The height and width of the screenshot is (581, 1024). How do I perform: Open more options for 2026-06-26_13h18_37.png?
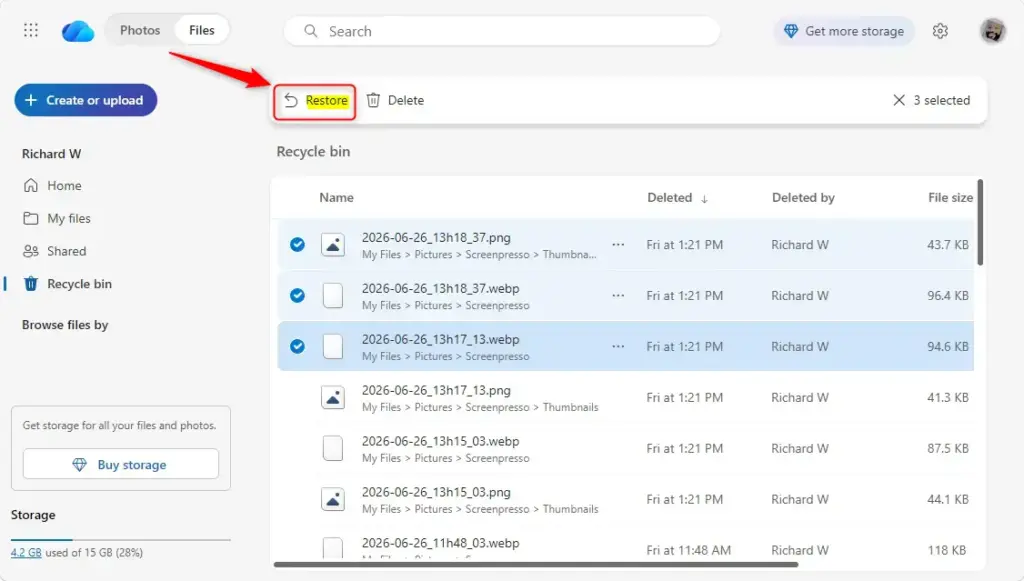point(618,244)
